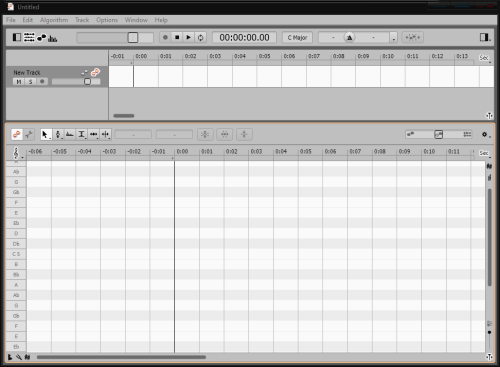Open the Options menu

107,20
